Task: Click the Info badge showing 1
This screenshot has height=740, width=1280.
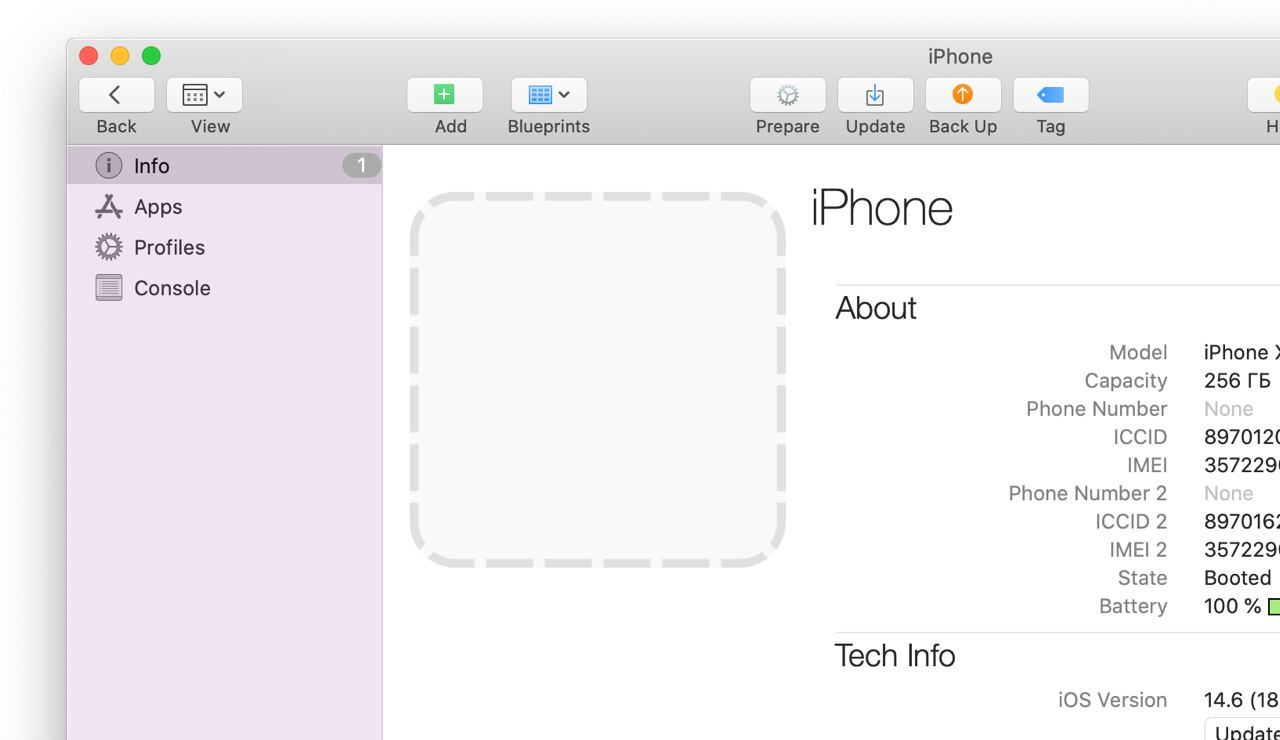Action: click(361, 166)
